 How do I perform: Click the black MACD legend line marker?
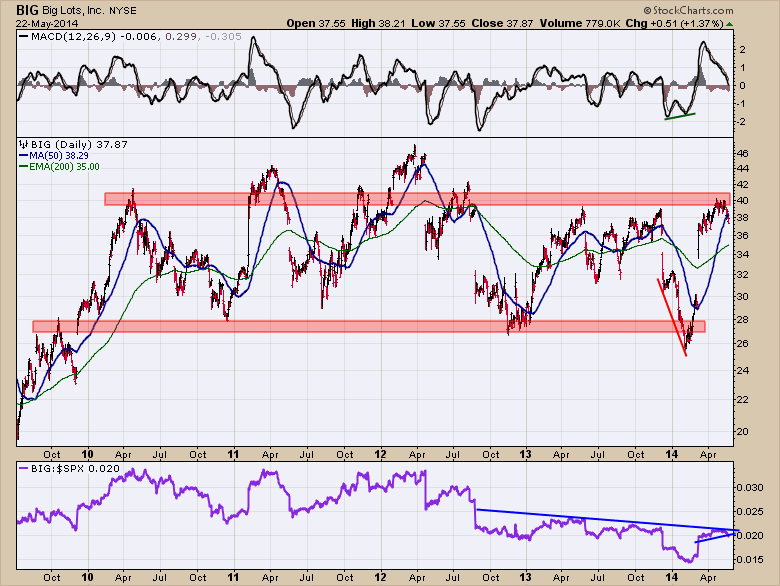pyautogui.click(x=23, y=36)
